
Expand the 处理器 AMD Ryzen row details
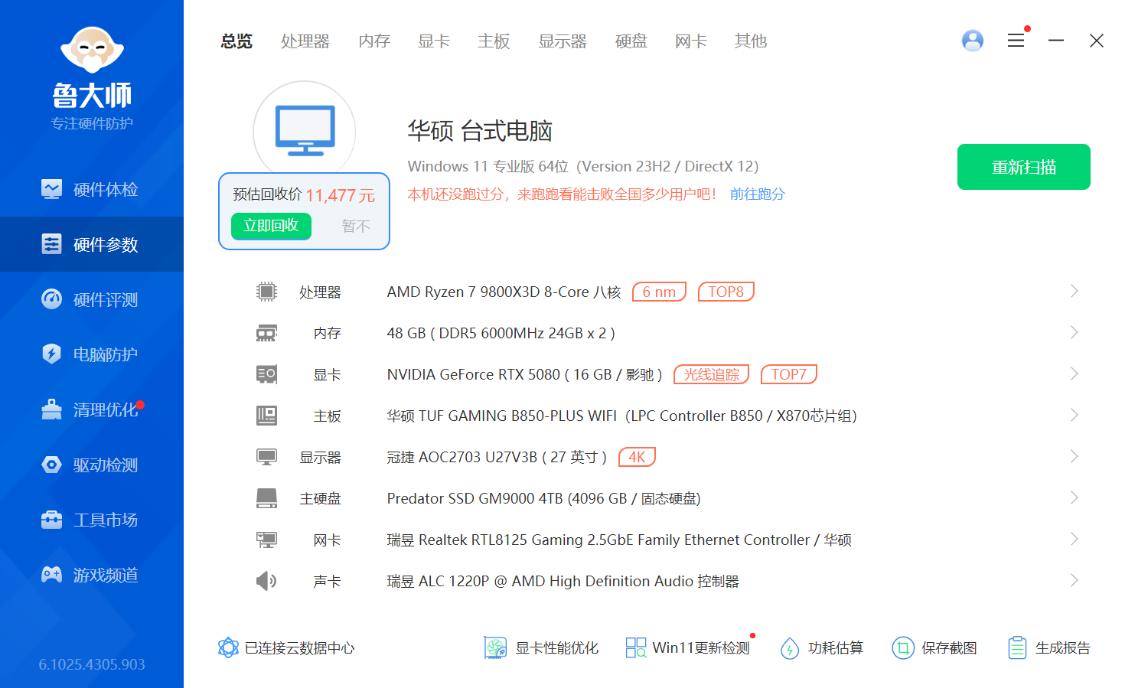(x=1074, y=291)
